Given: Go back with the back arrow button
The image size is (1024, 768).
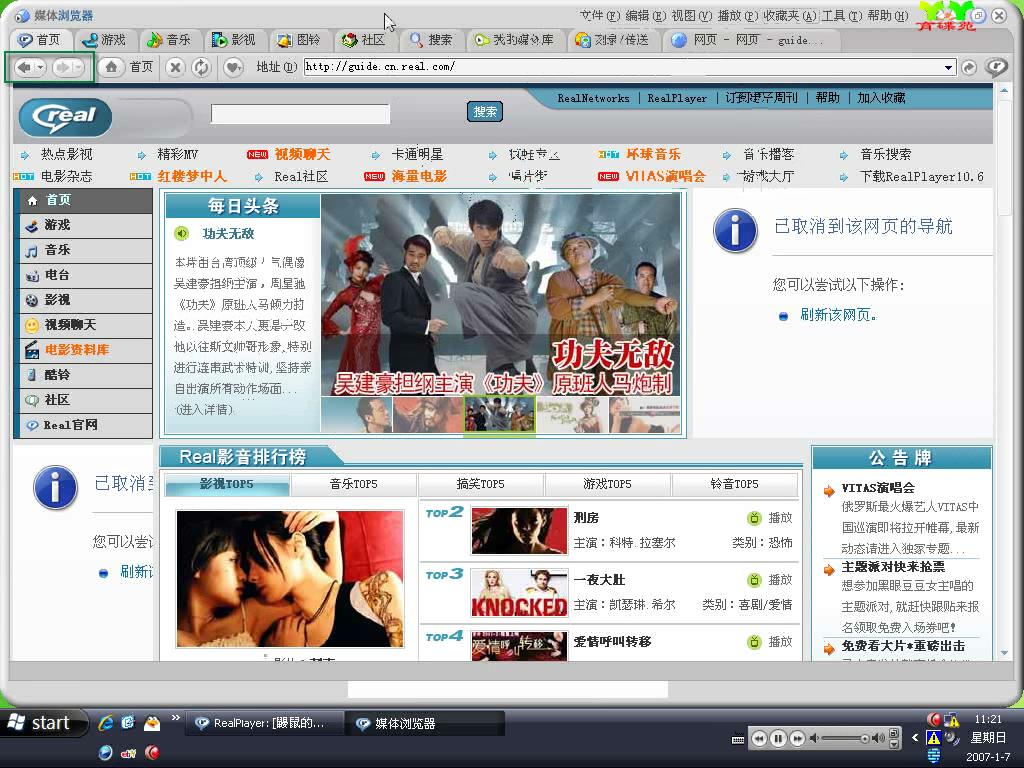Looking at the screenshot, I should 24,67.
